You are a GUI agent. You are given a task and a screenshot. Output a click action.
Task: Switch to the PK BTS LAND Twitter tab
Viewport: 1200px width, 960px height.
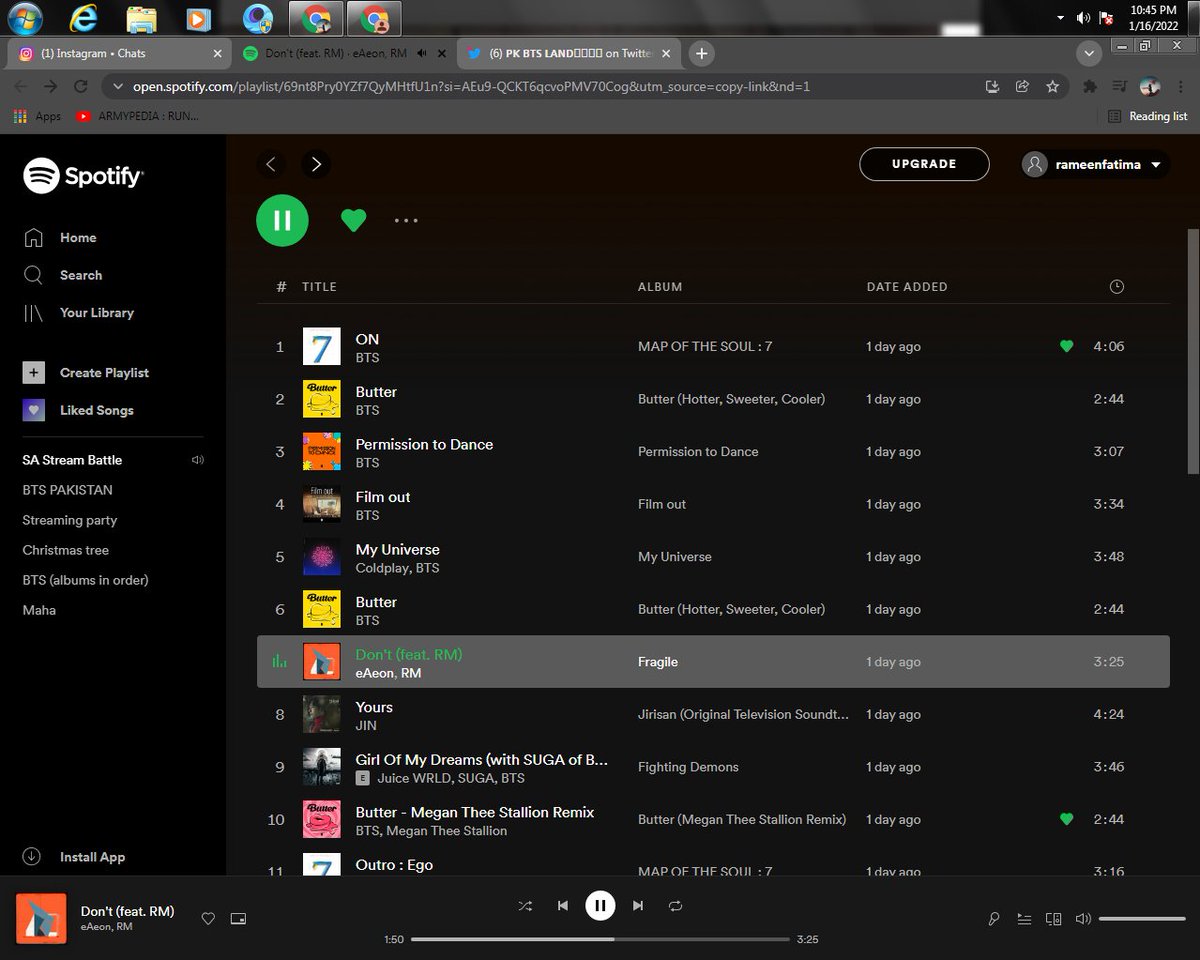pos(571,53)
